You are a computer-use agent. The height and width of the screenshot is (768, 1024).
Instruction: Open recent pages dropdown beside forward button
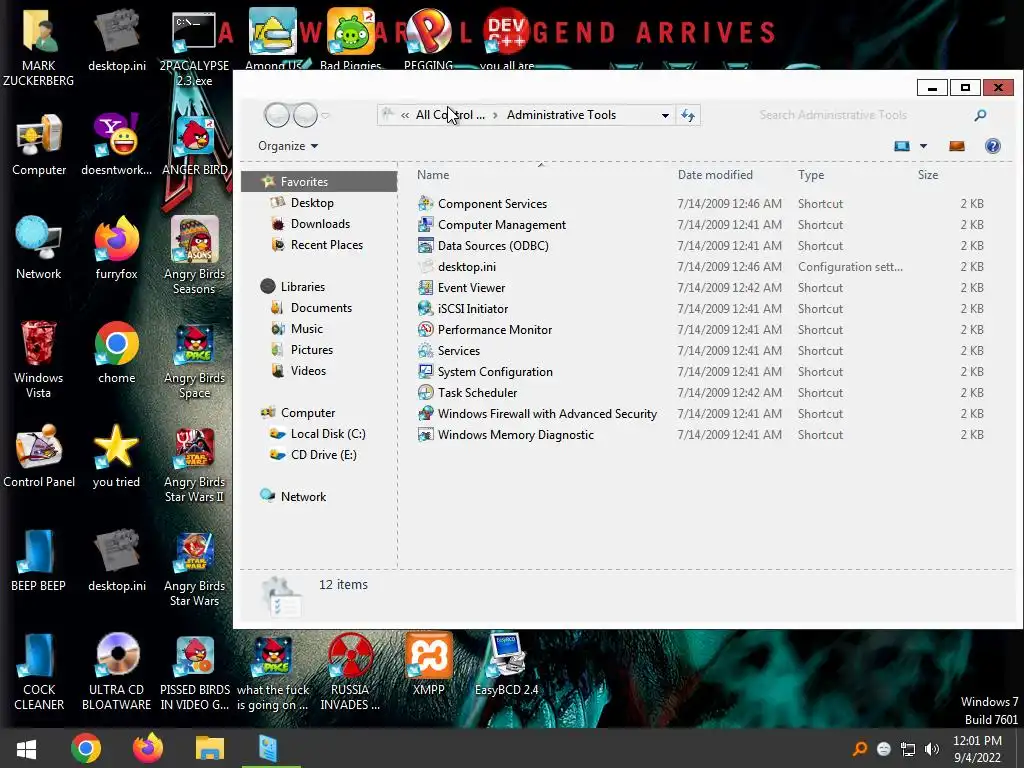coord(325,116)
